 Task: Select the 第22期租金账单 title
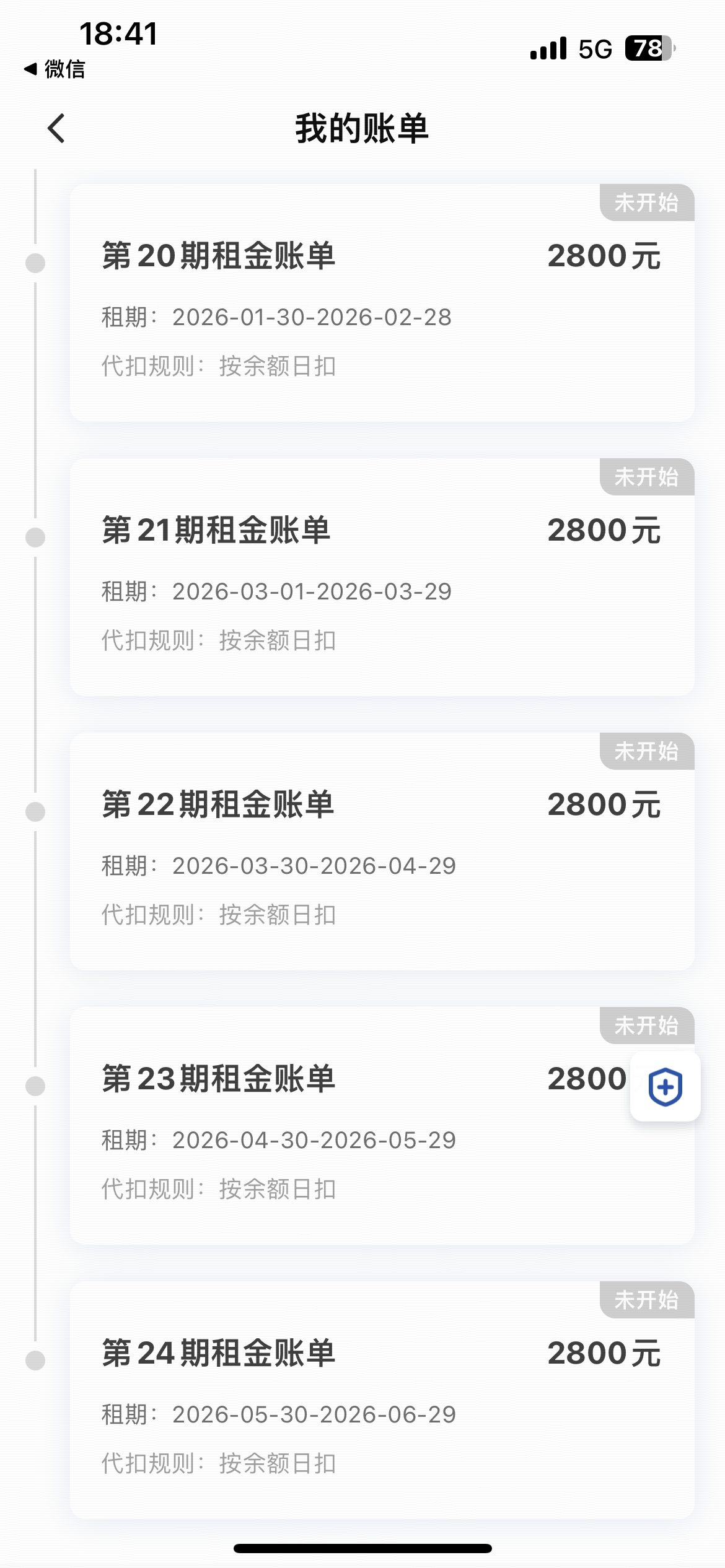point(218,804)
